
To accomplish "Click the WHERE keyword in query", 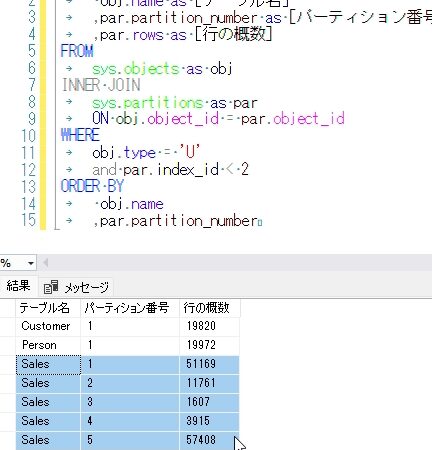I will click(80, 135).
